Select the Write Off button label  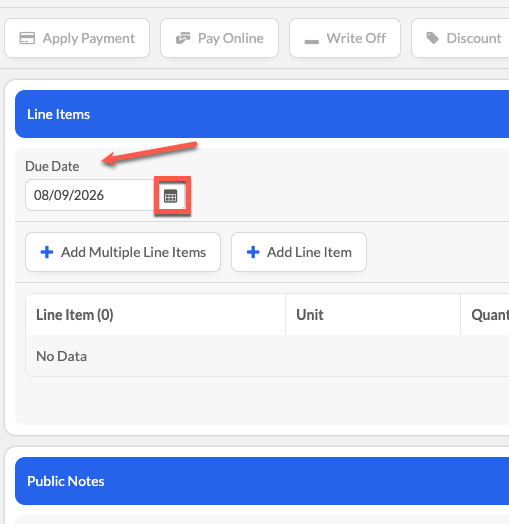356,38
